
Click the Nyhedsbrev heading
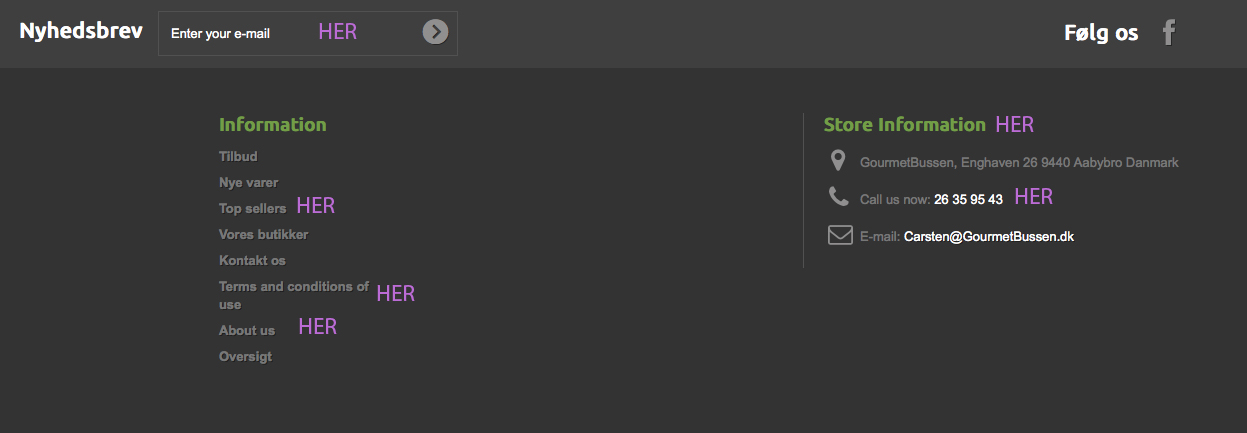pos(81,31)
